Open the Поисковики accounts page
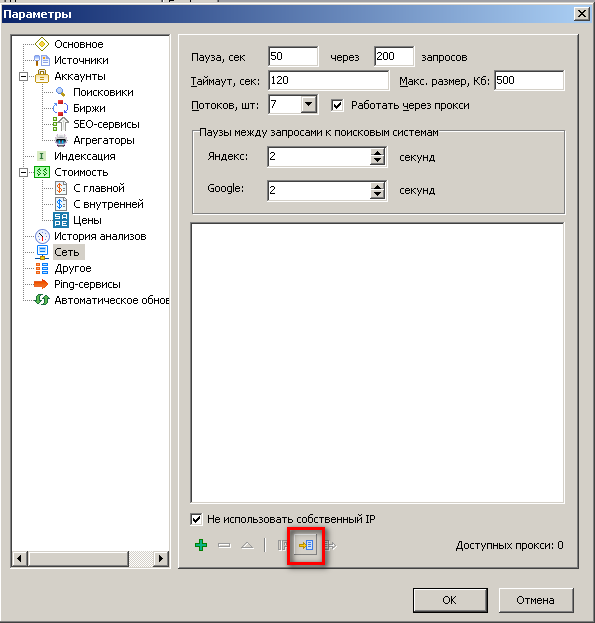Image resolution: width=595 pixels, height=623 pixels. [103, 92]
